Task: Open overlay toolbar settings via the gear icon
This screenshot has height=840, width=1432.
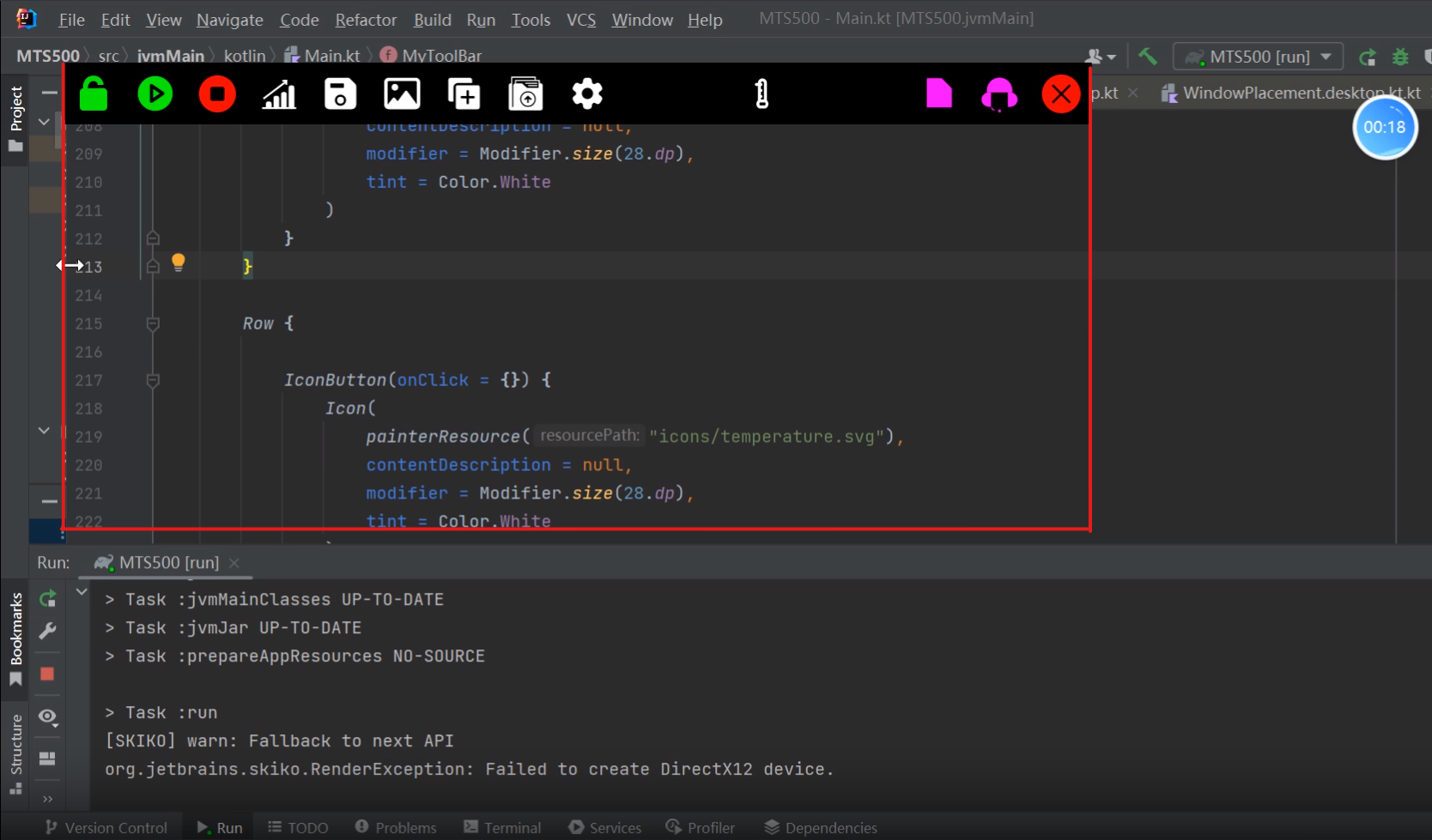Action: 586,94
